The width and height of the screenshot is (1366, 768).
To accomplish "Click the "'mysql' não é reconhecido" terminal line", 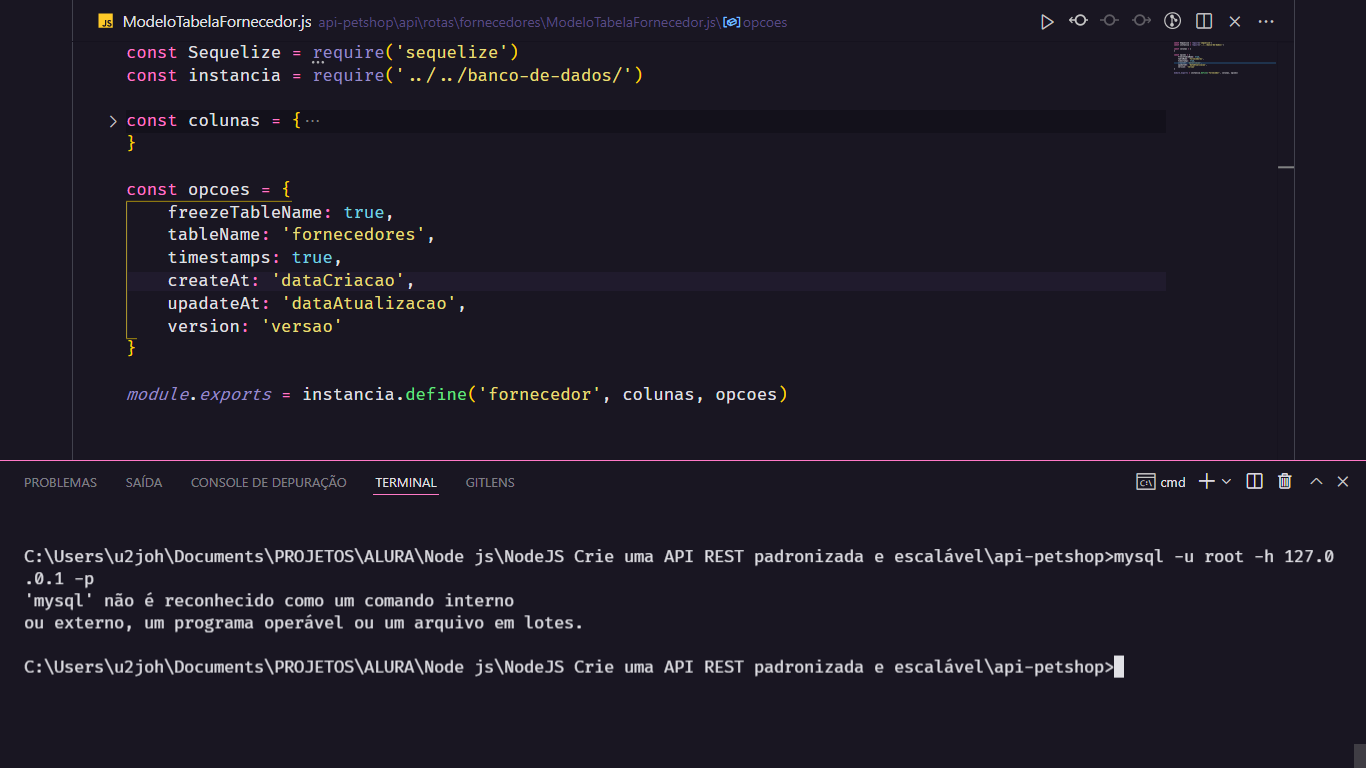I will click(x=269, y=601).
